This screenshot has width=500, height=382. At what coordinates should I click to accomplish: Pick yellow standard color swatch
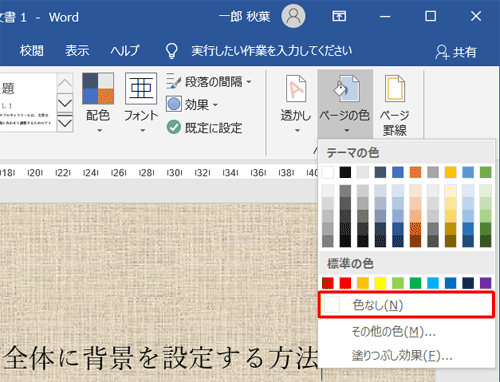point(380,283)
